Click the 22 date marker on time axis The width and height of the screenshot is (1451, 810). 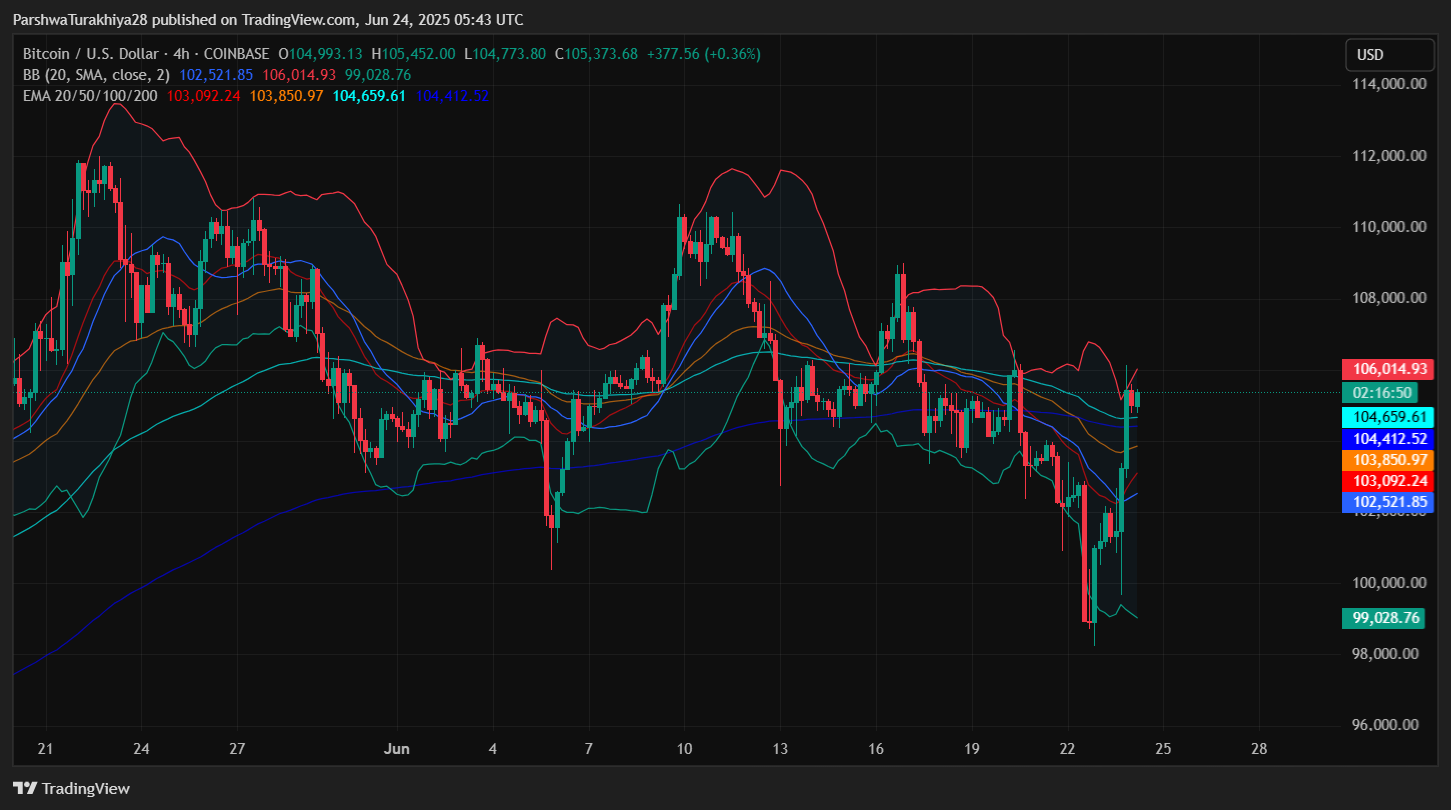click(x=1067, y=748)
